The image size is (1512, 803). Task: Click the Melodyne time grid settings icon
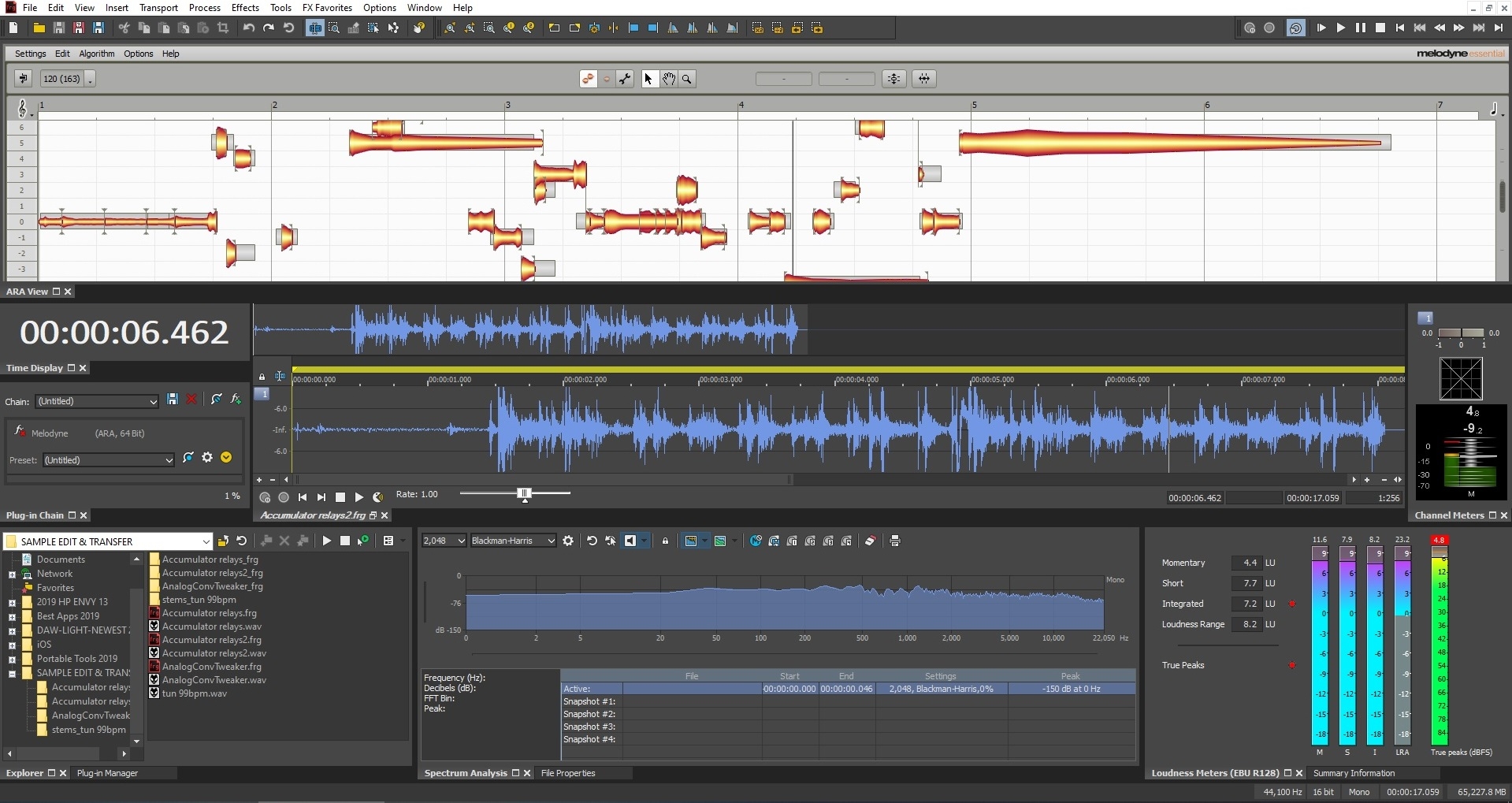point(923,79)
